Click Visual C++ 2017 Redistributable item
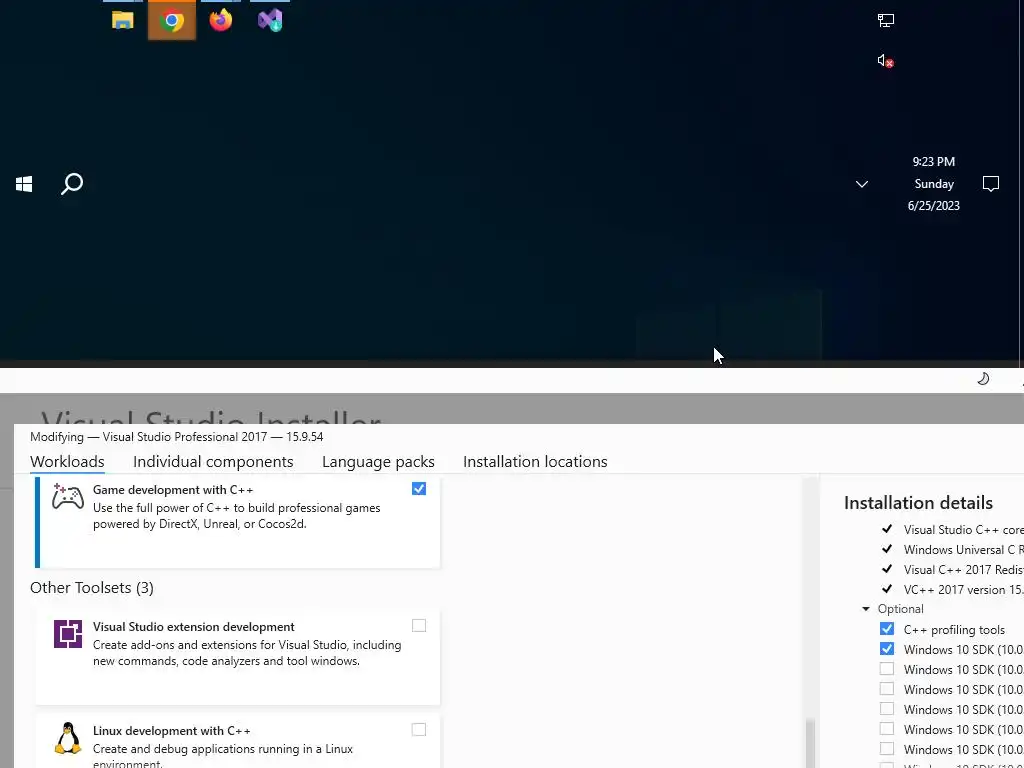 (963, 569)
